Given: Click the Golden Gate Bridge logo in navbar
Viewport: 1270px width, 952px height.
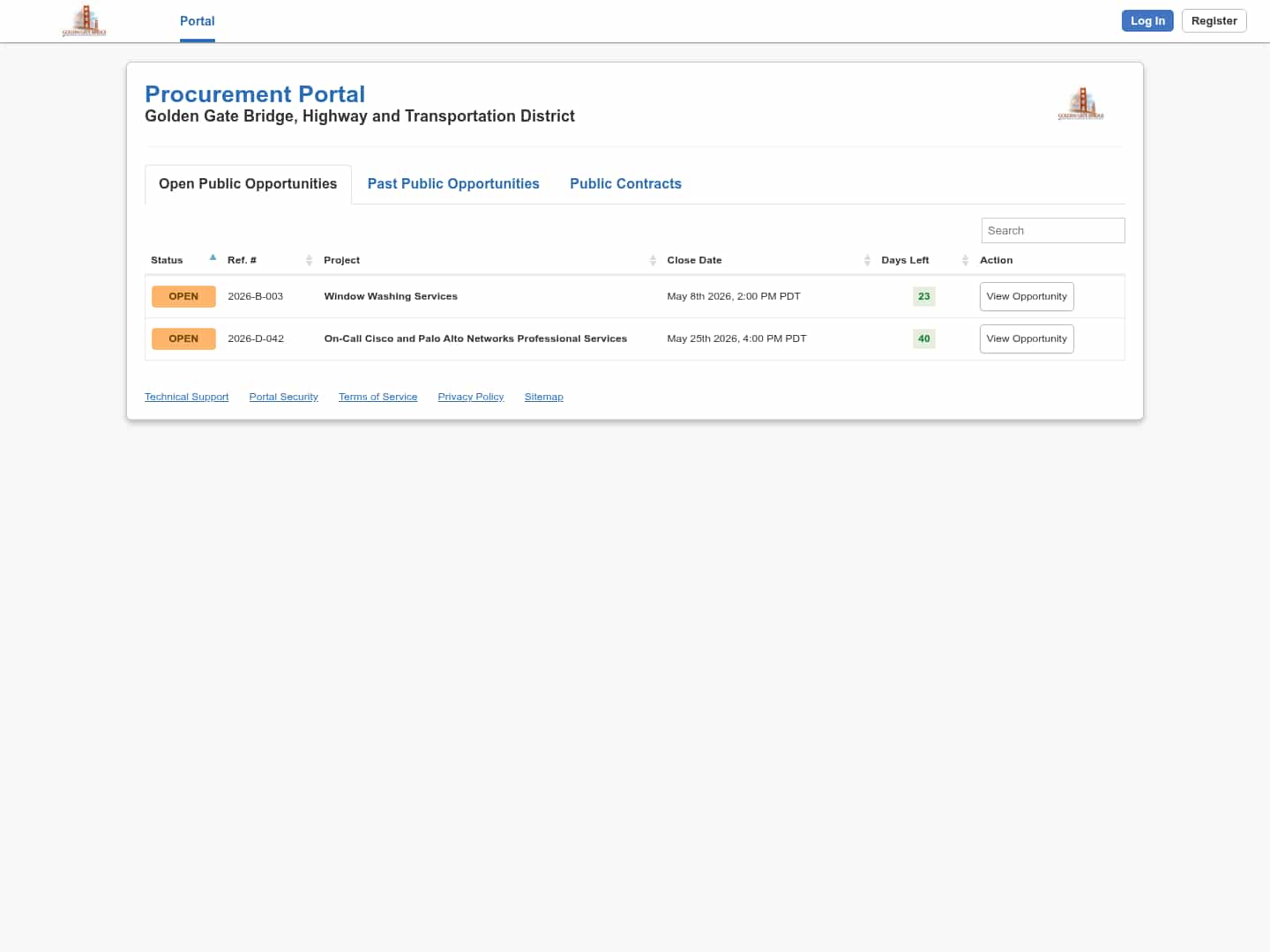Looking at the screenshot, I should (x=84, y=21).
